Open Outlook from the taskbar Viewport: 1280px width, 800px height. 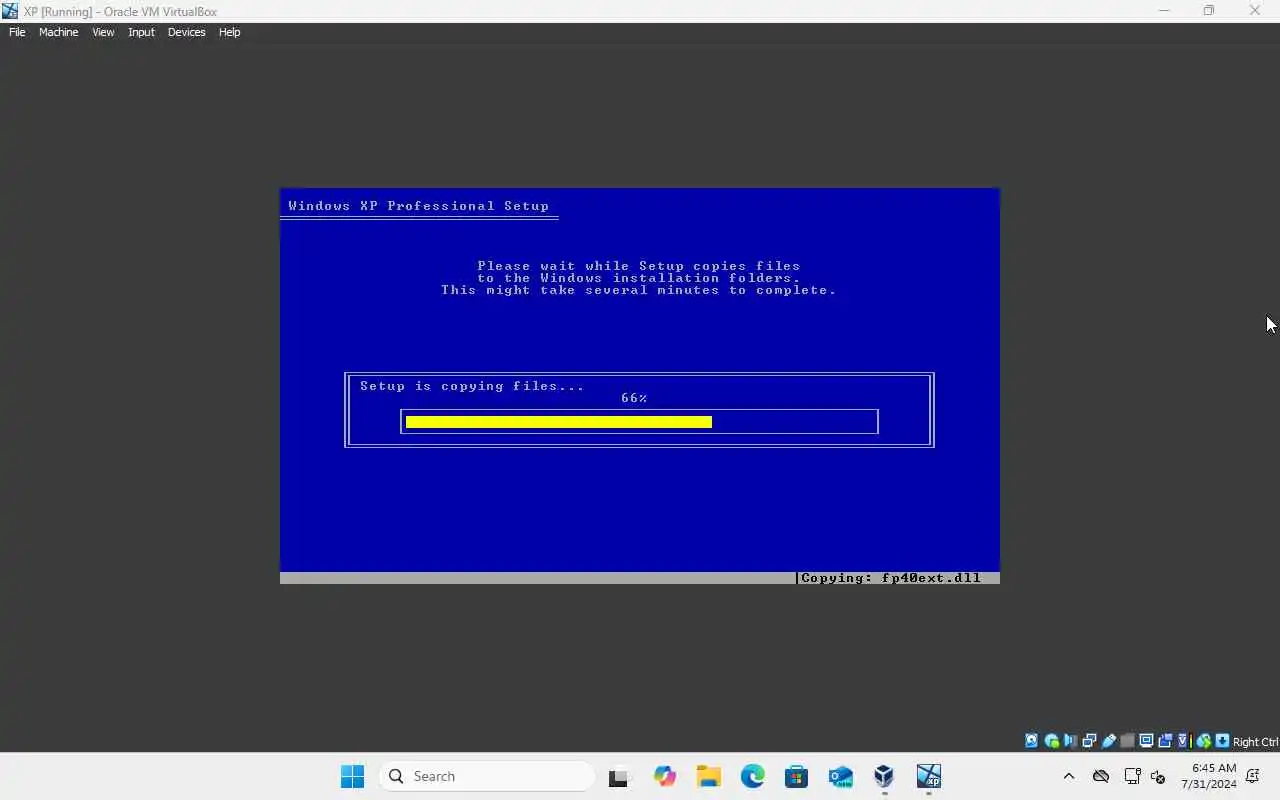tap(840, 776)
